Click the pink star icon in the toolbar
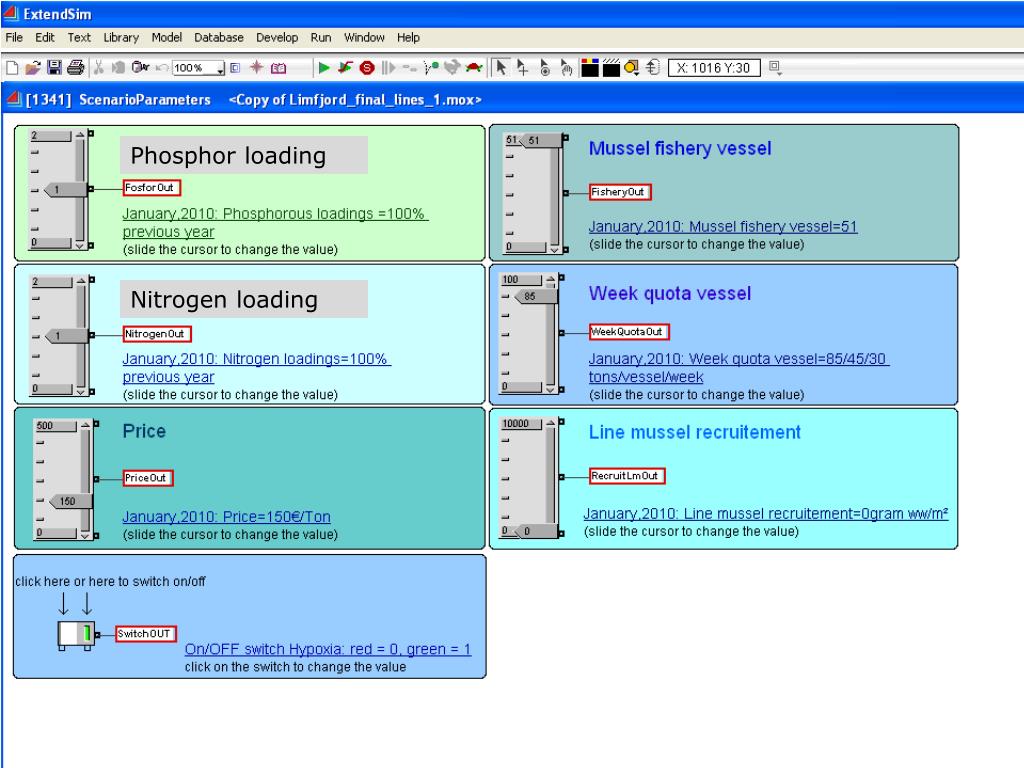 257,67
